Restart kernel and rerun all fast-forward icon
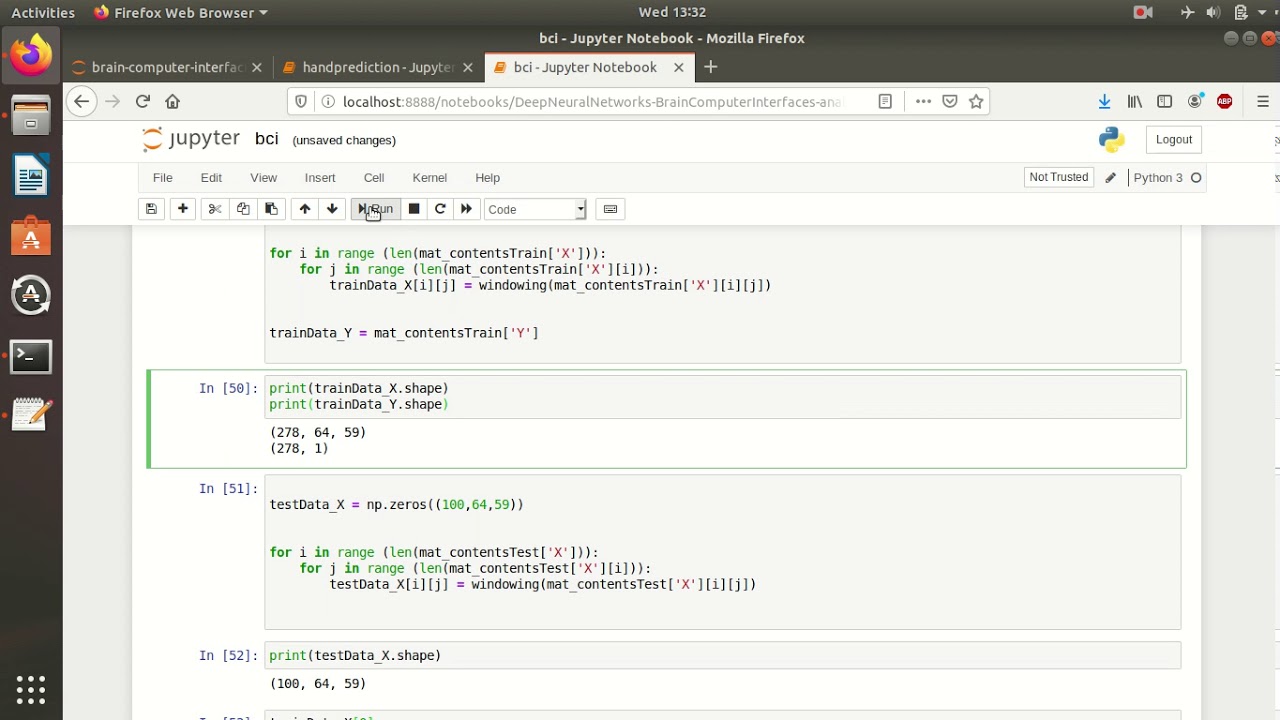The image size is (1280, 720). coord(466,209)
